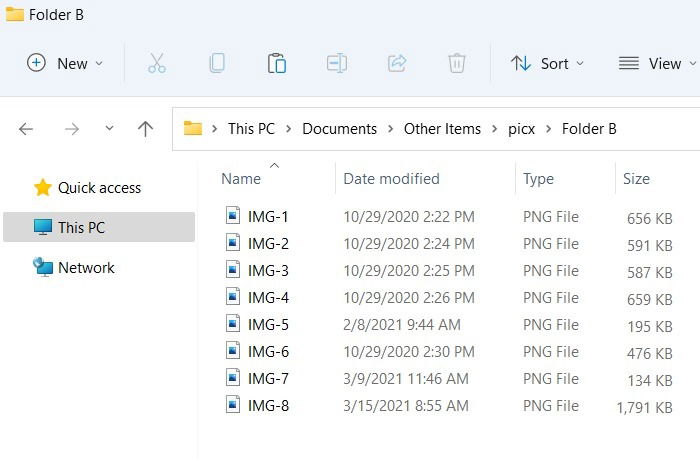Navigate to Documents in breadcrumb path

click(339, 129)
